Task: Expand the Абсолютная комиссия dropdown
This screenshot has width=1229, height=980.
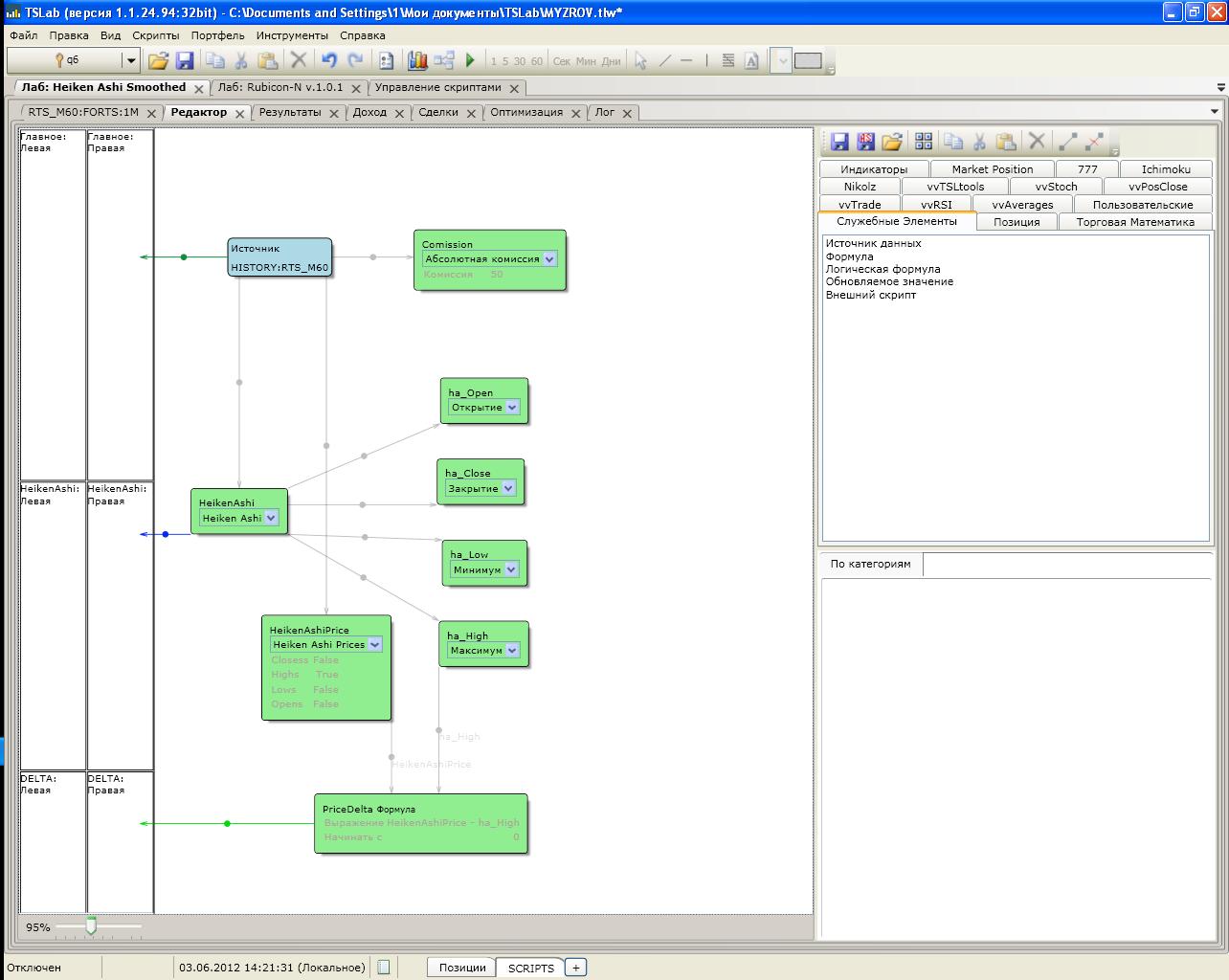Action: tap(548, 258)
